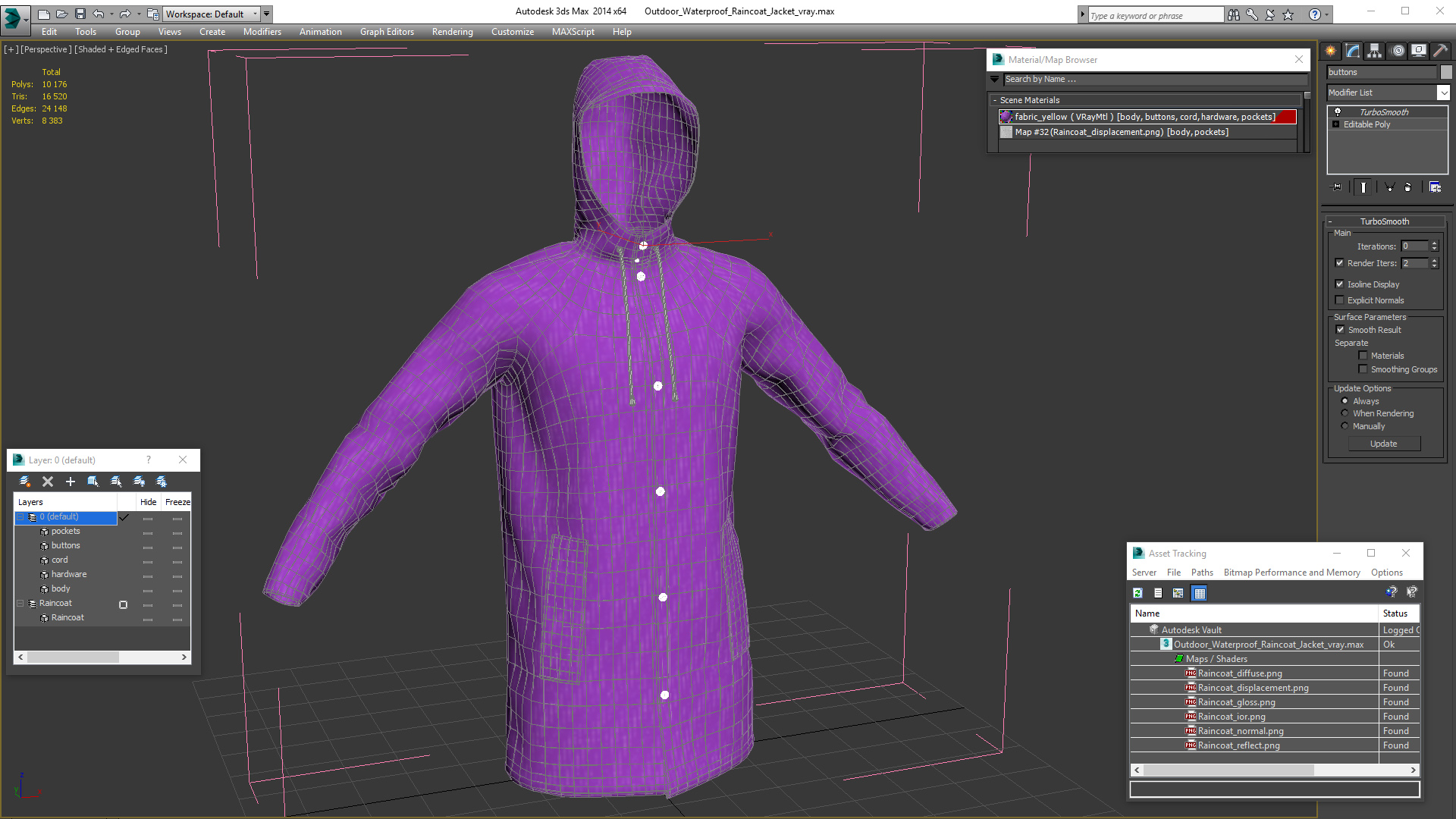Viewport: 1456px width, 819px height.
Task: Click Create New Layer icon
Action: click(x=25, y=482)
